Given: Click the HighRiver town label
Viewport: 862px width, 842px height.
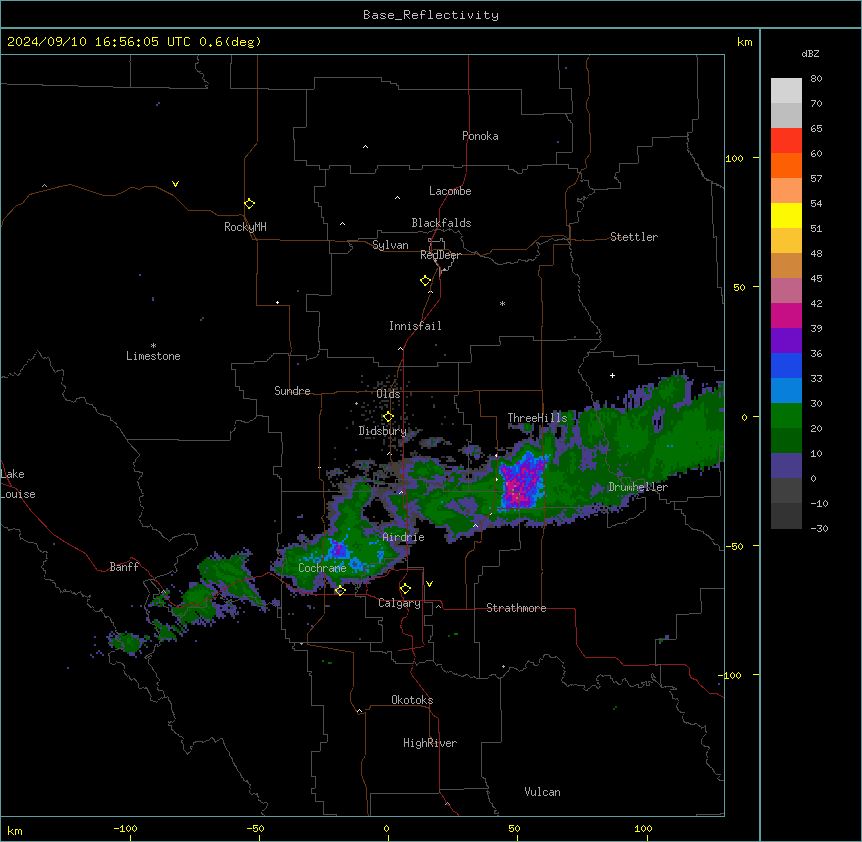Looking at the screenshot, I should tap(430, 743).
